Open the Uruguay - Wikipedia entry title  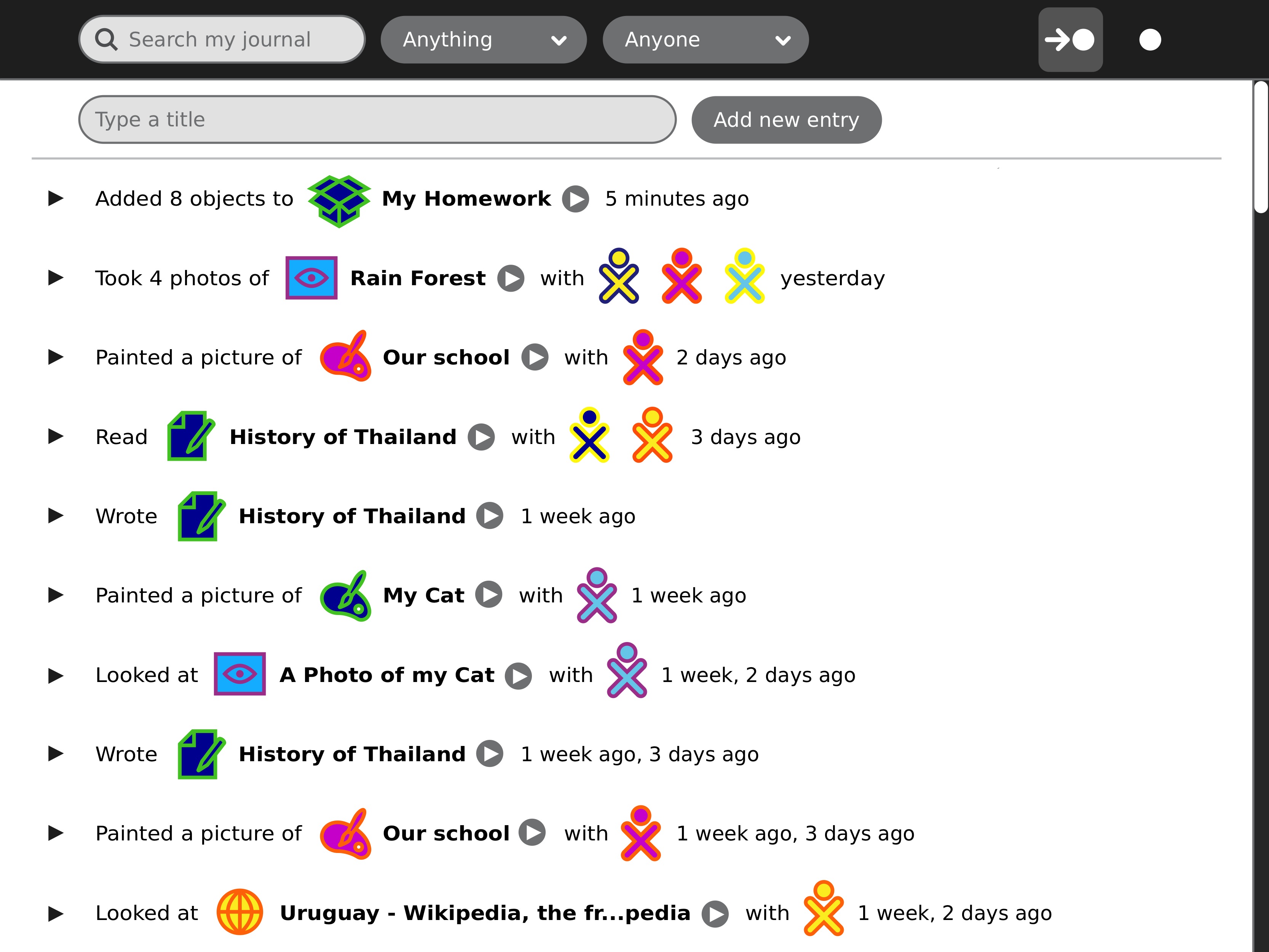[x=485, y=913]
